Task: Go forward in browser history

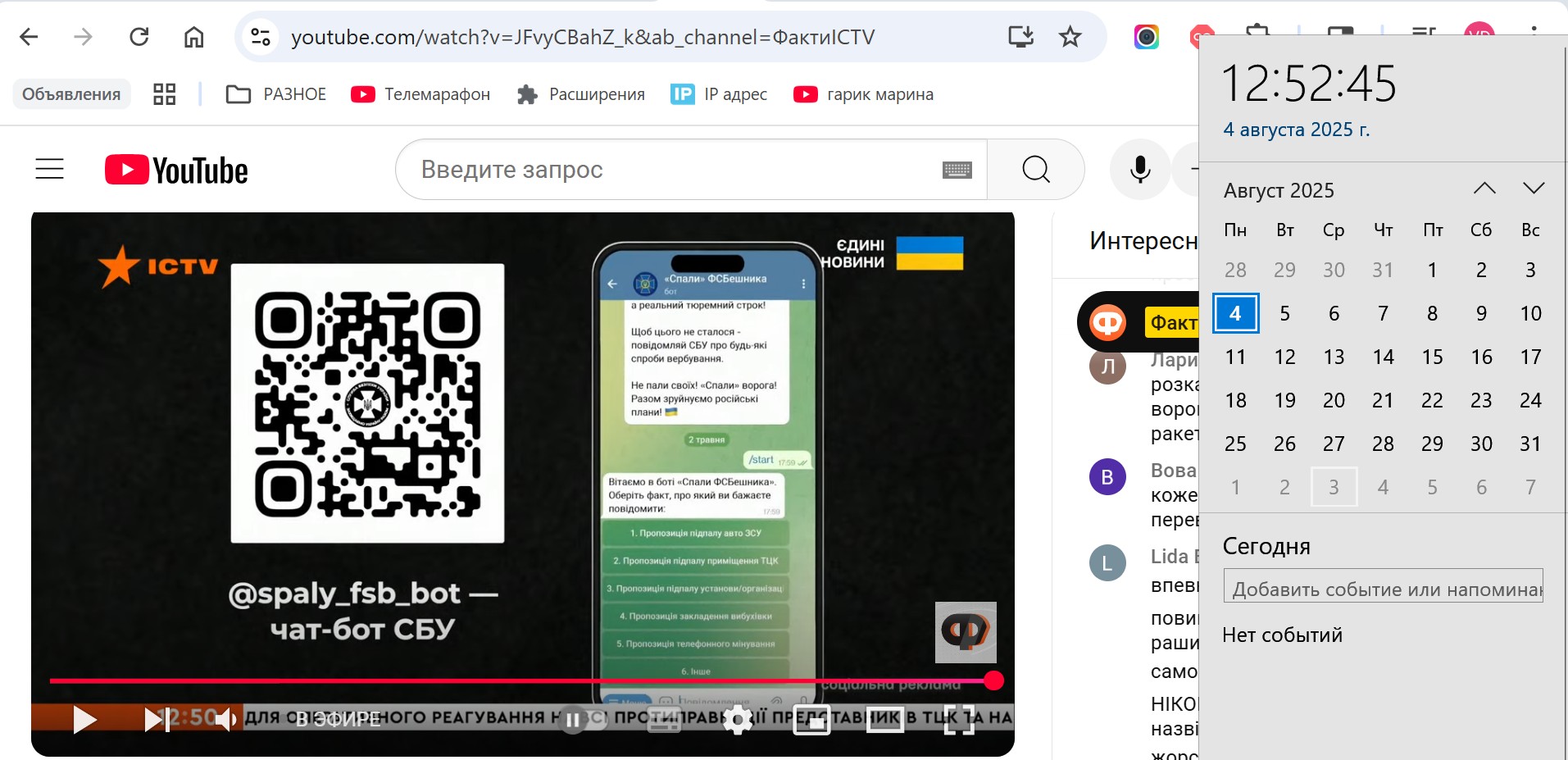Action: click(83, 37)
